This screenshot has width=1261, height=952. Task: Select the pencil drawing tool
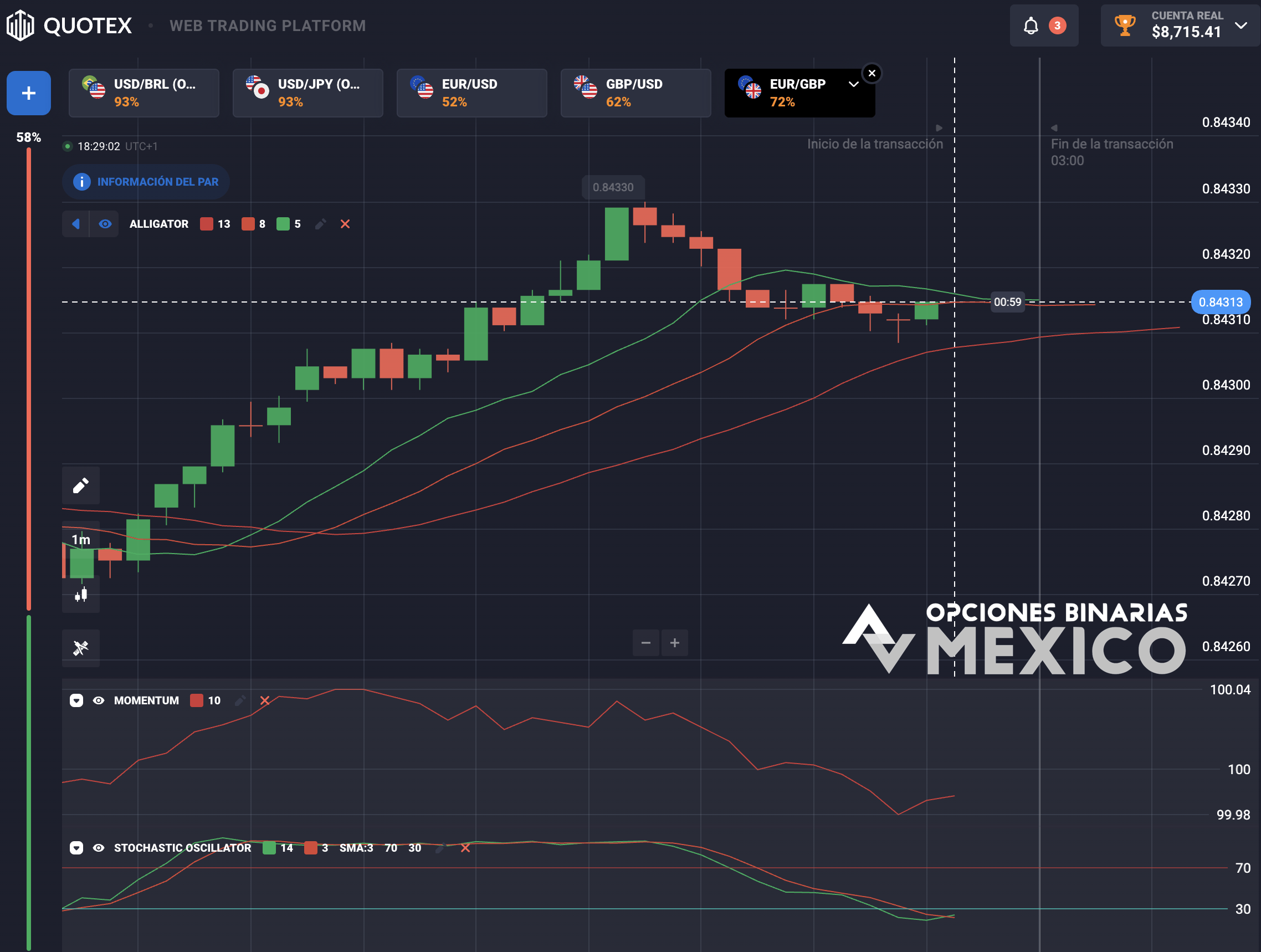pyautogui.click(x=81, y=485)
